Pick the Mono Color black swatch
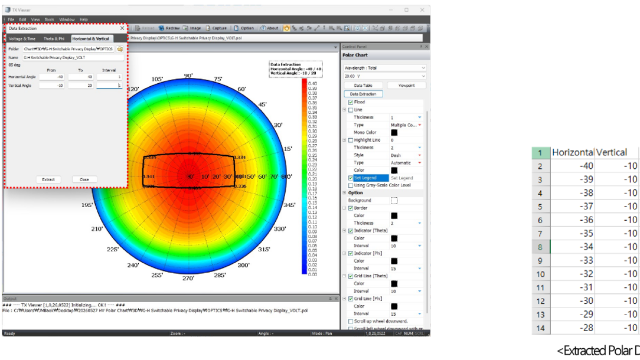 point(394,133)
